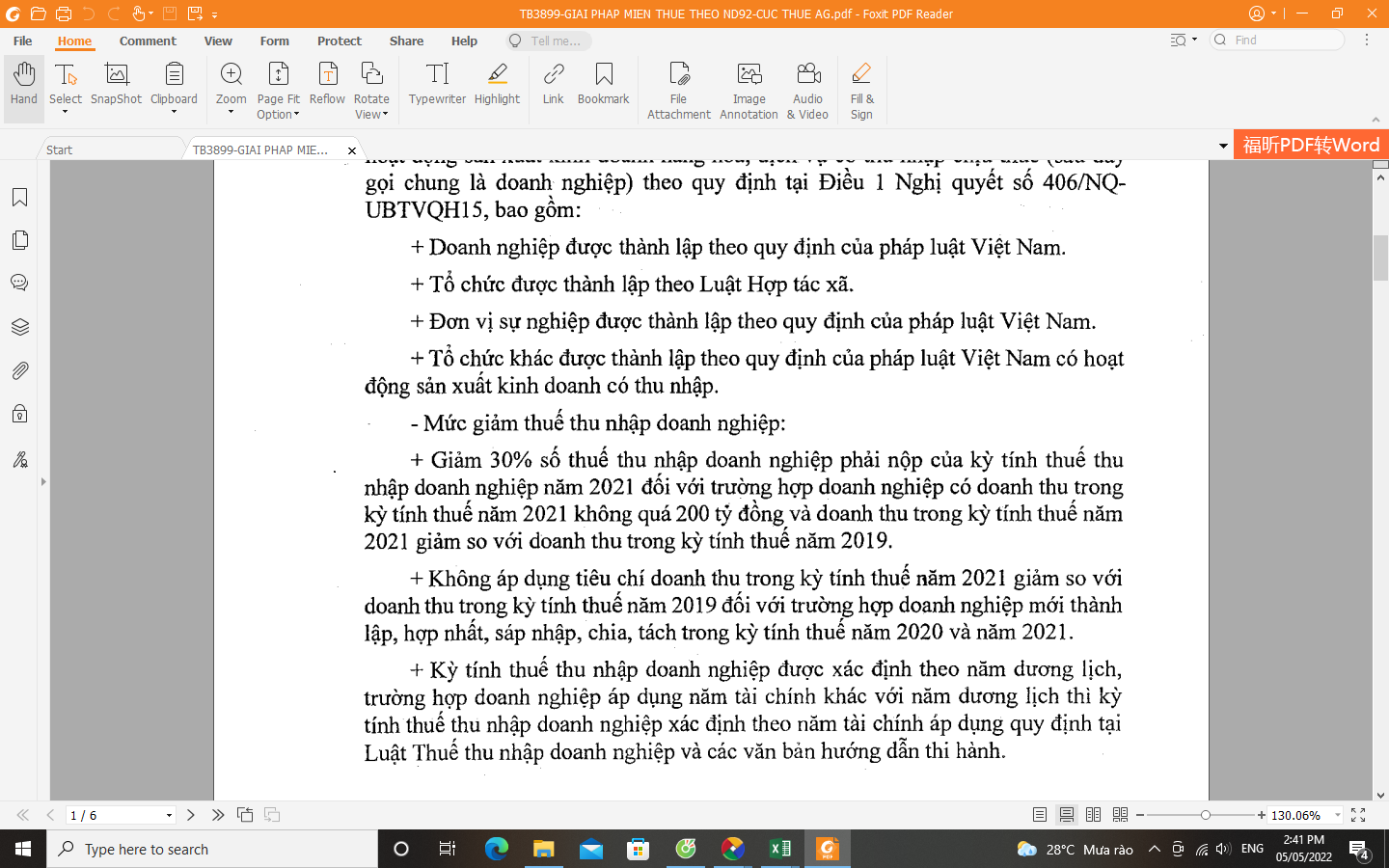
Task: Open the Bookmarks side panel
Action: tap(19, 198)
